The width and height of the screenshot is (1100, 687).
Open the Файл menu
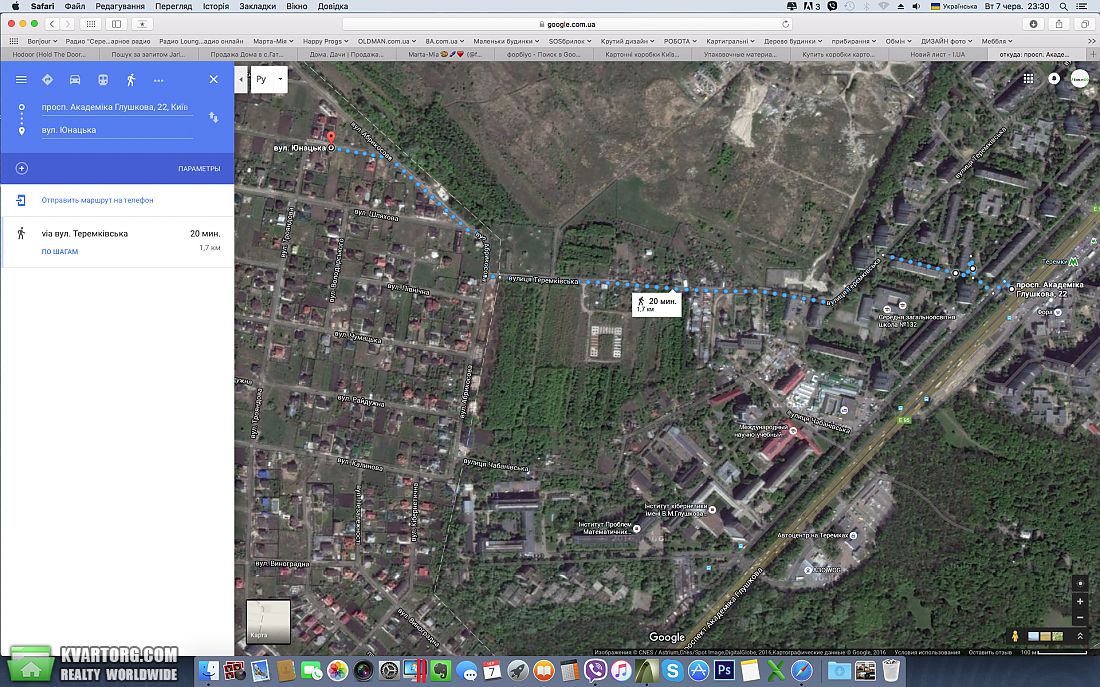pos(74,6)
